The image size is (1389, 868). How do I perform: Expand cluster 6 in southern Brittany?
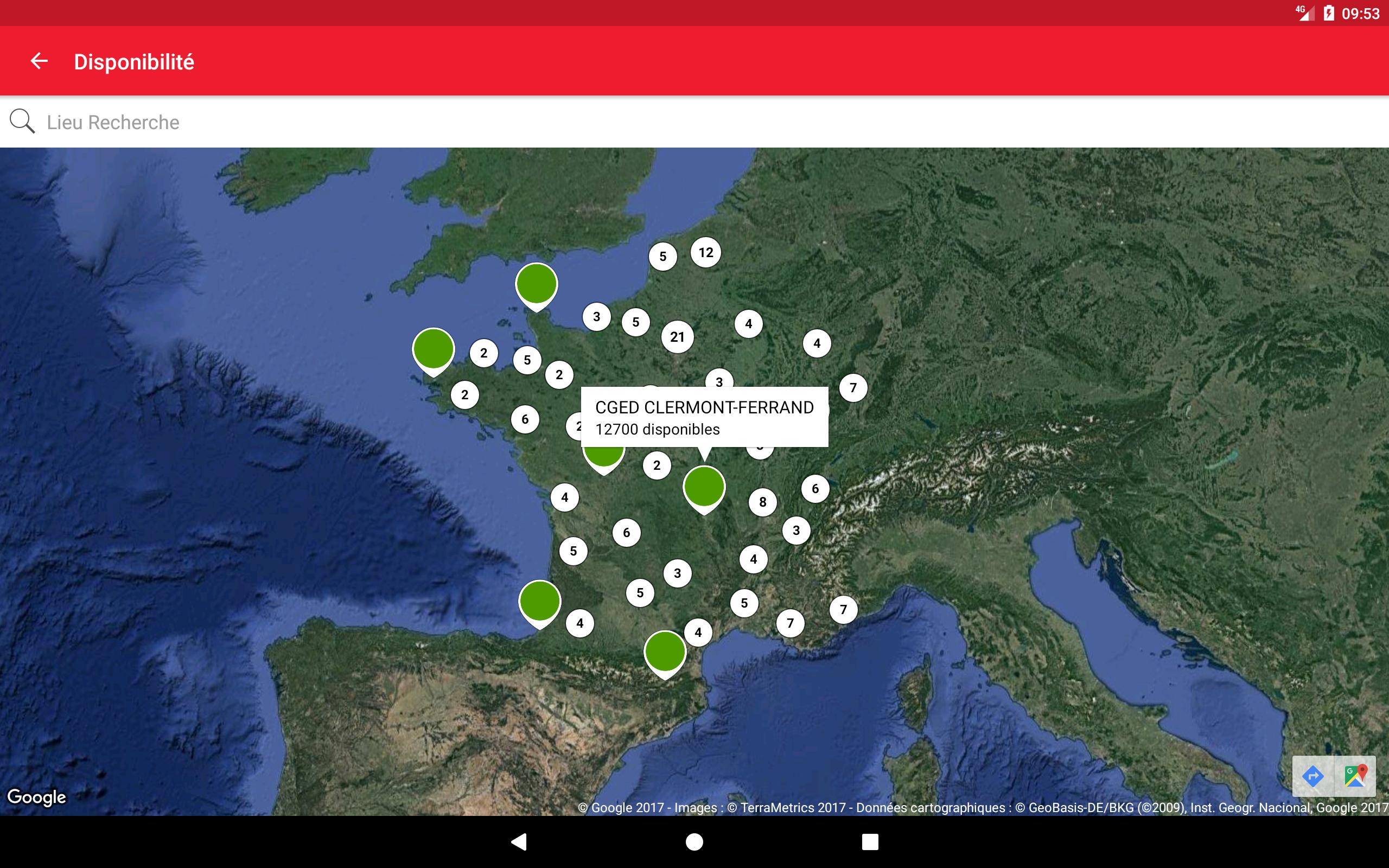click(x=525, y=419)
